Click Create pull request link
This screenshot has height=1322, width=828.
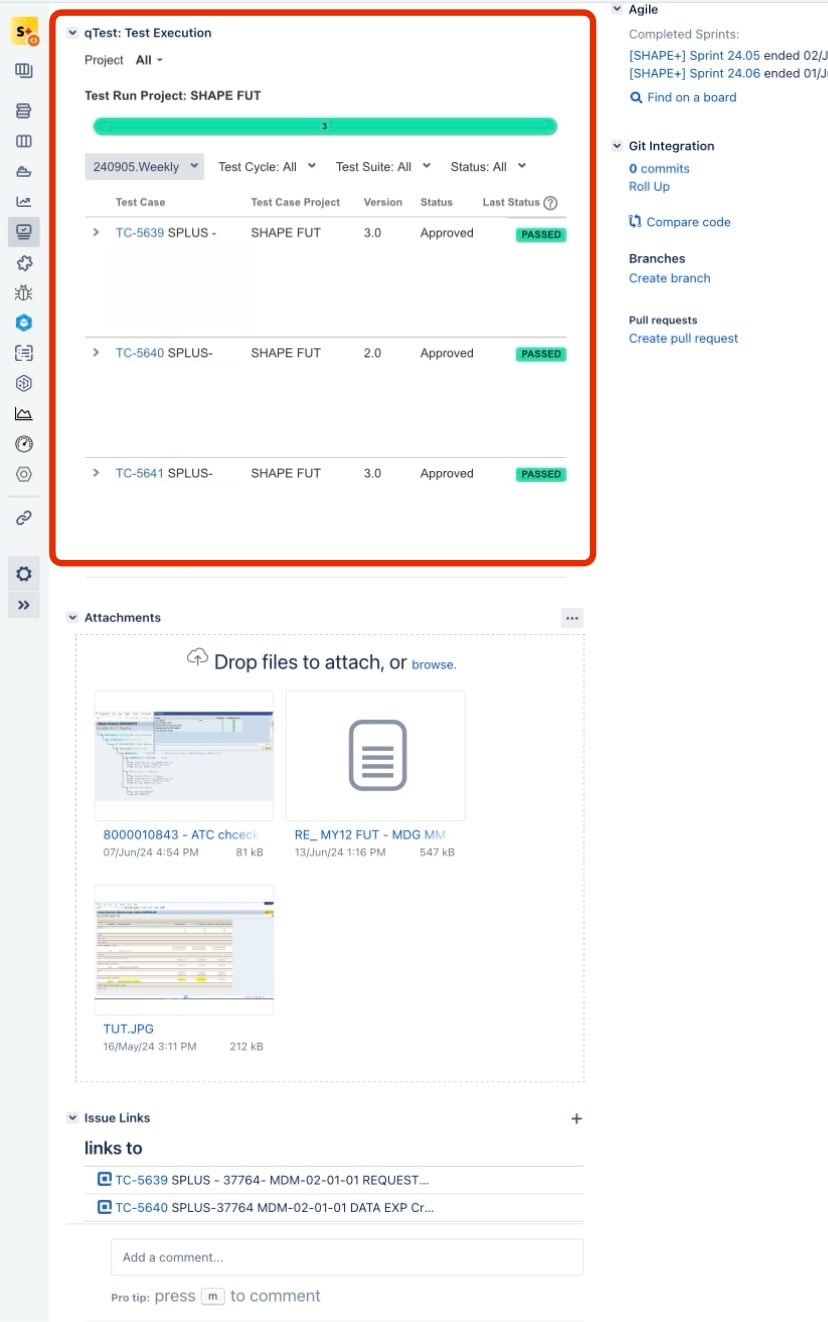683,338
